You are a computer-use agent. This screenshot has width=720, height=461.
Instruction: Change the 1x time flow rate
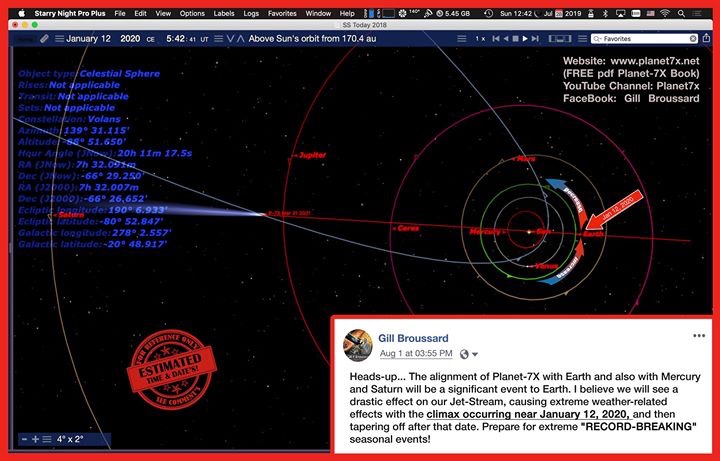(480, 39)
